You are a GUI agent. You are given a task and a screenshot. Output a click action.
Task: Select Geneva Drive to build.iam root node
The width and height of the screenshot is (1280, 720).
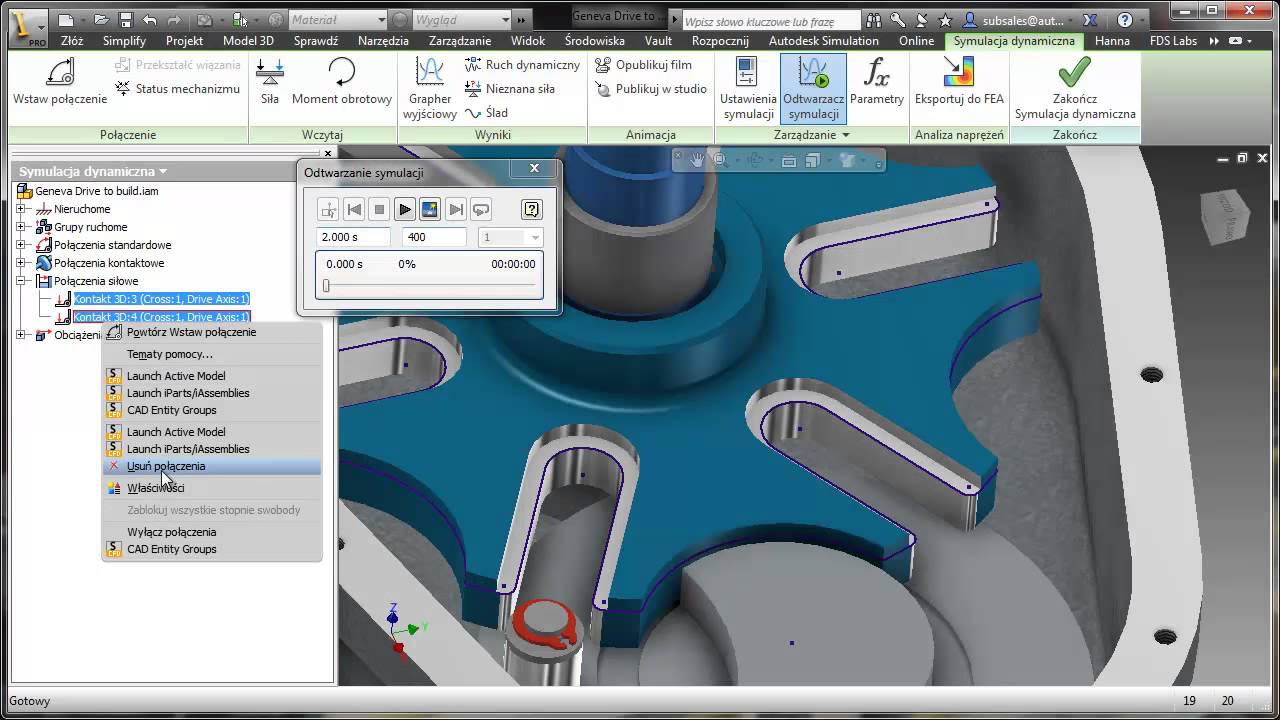96,191
